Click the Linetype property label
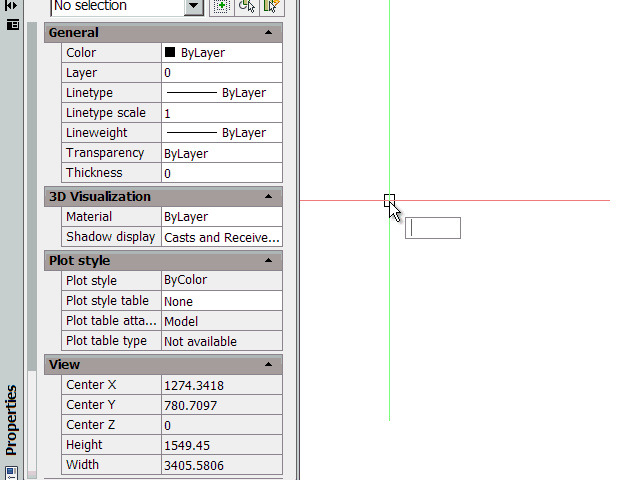Viewport: 640px width, 480px height. pyautogui.click(x=89, y=93)
